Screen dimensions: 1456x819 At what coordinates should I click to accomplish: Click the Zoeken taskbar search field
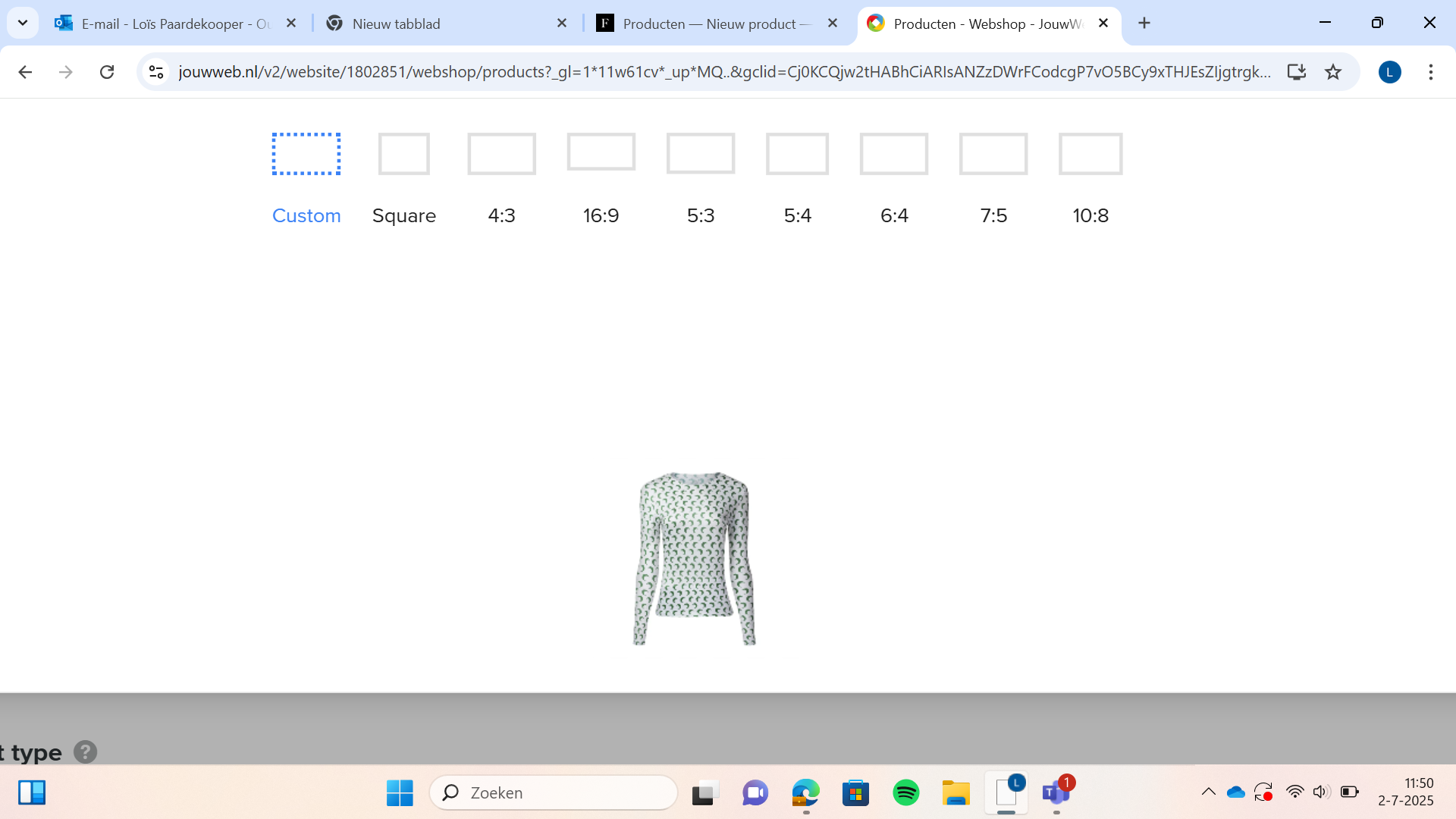[554, 792]
